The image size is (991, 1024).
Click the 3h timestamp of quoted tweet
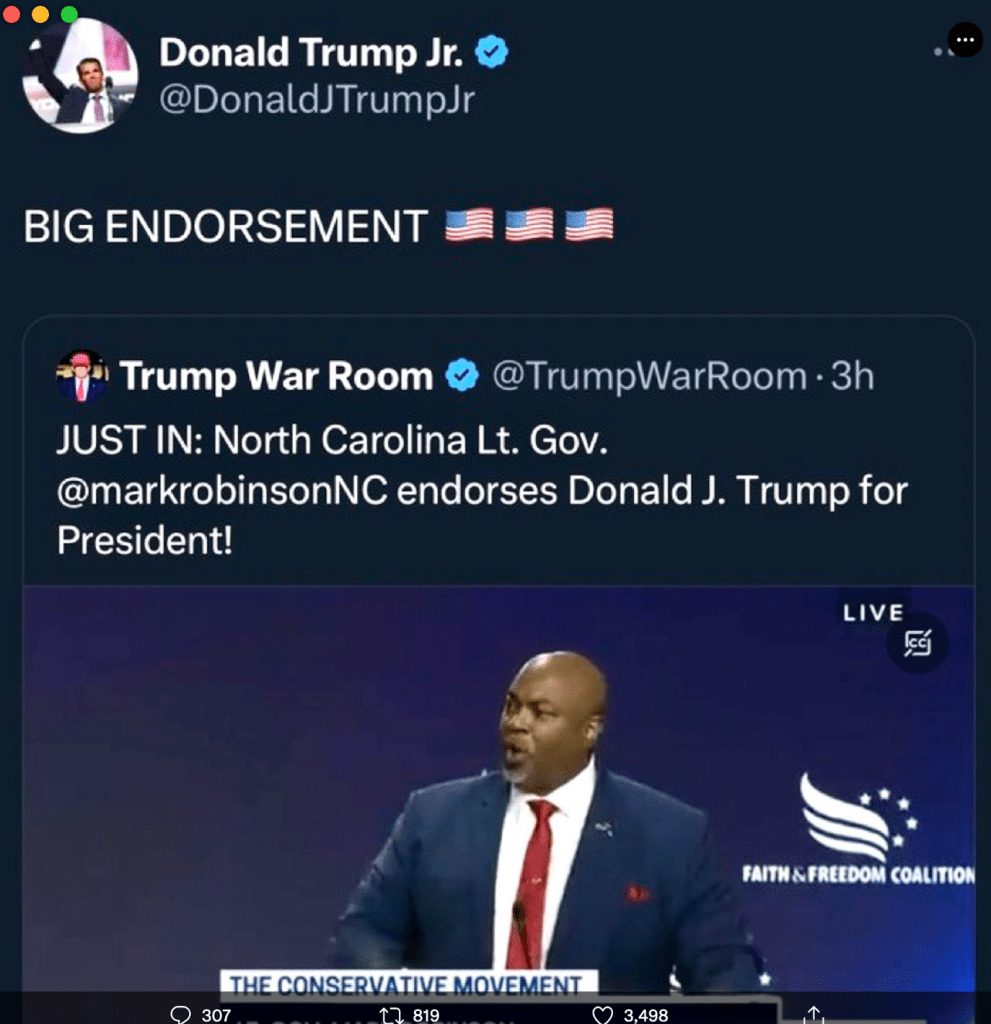(853, 376)
